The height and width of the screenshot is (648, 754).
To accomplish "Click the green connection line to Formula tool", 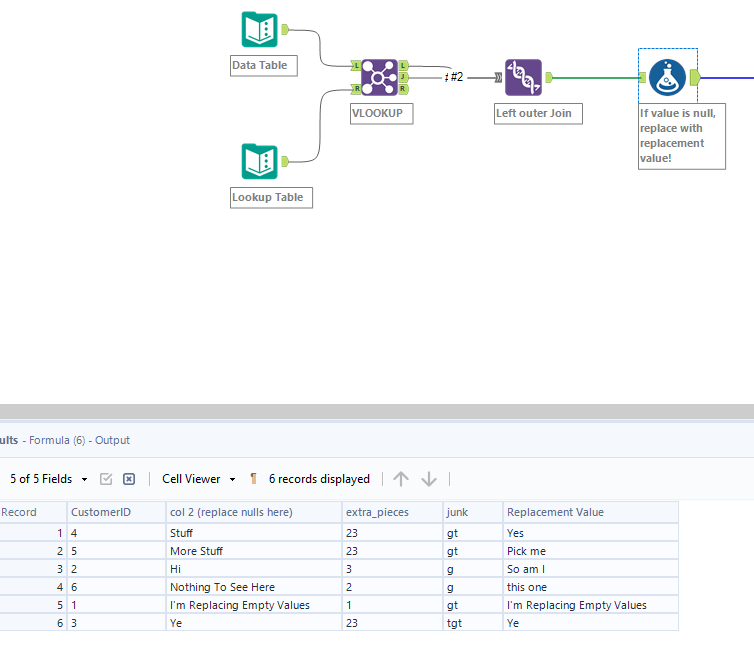I will click(x=596, y=77).
